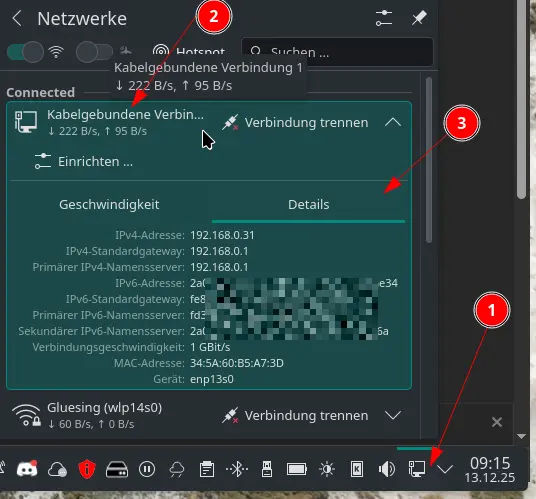The width and height of the screenshot is (536, 499).
Task: Open the battery tray icon
Action: click(x=297, y=469)
